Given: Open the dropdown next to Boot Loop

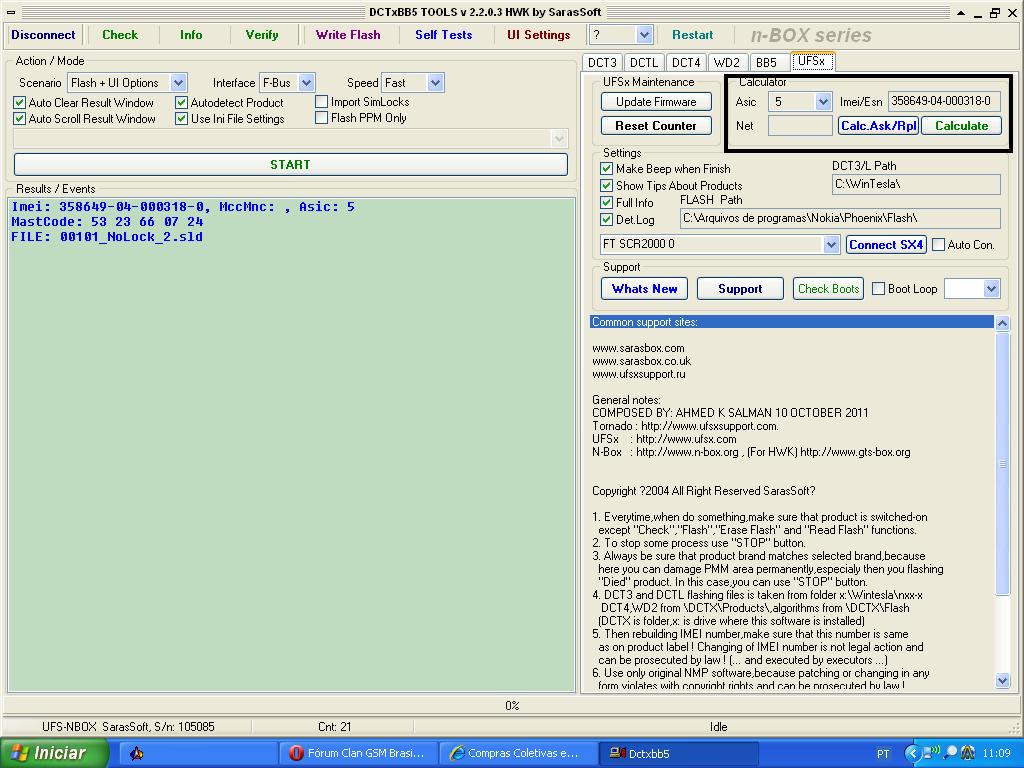Looking at the screenshot, I should tap(991, 289).
